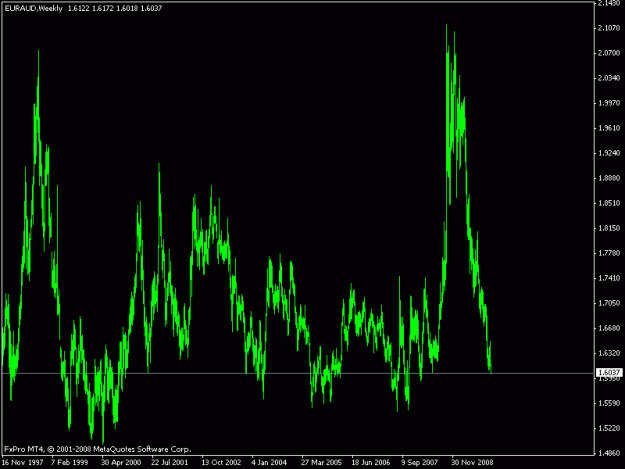Click the 2.1070 price axis label
625x469 pixels.
point(609,28)
